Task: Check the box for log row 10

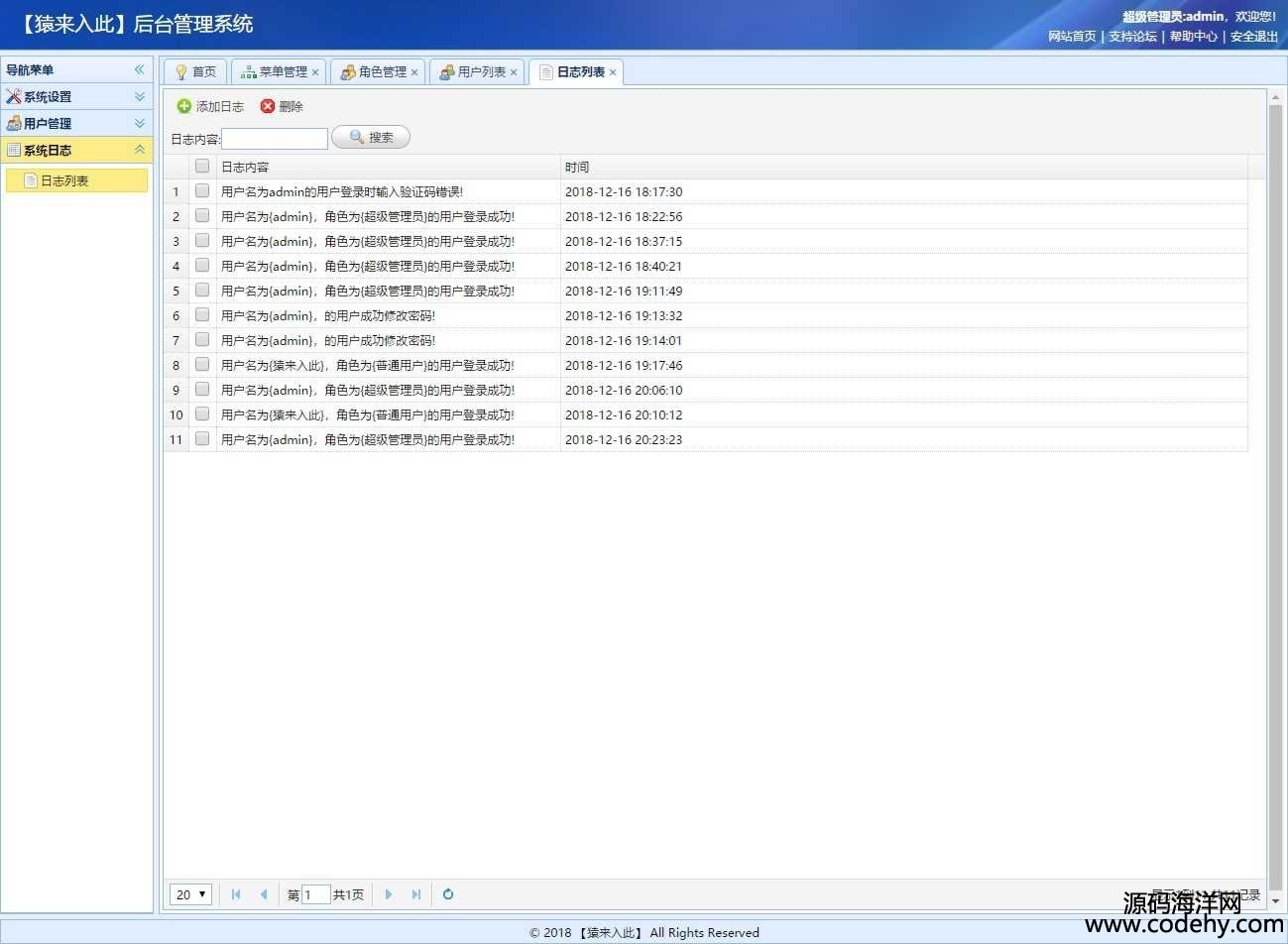Action: [202, 413]
